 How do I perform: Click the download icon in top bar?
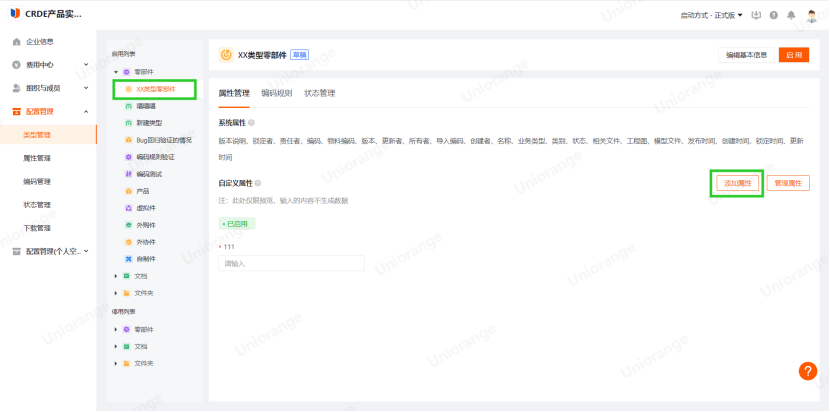tap(756, 15)
